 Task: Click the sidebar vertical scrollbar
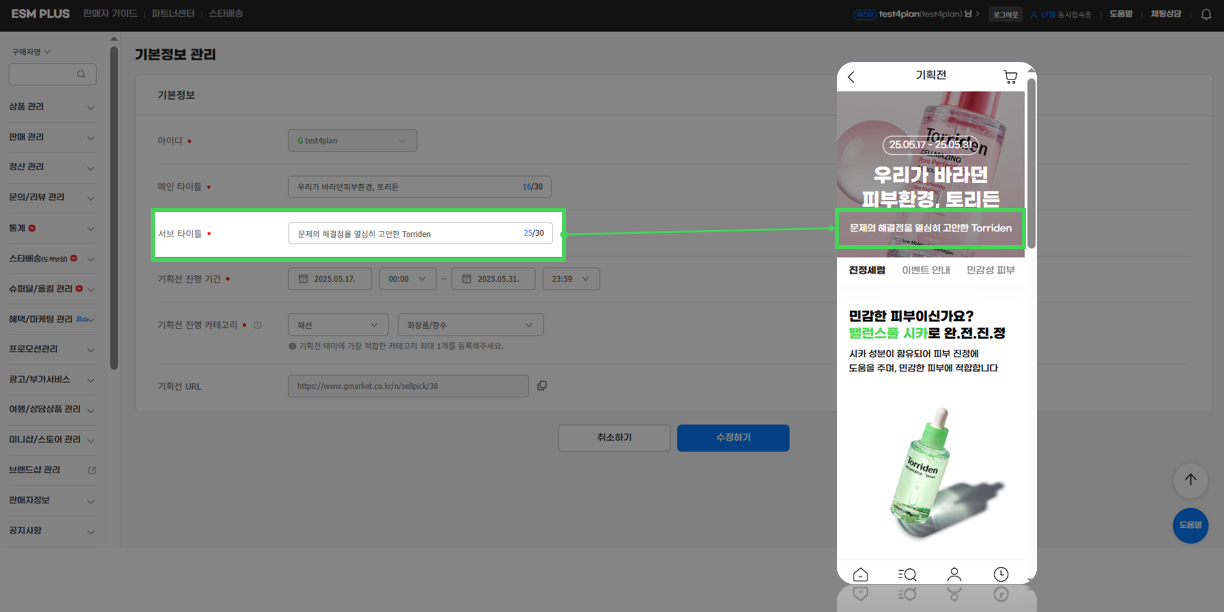(x=114, y=207)
